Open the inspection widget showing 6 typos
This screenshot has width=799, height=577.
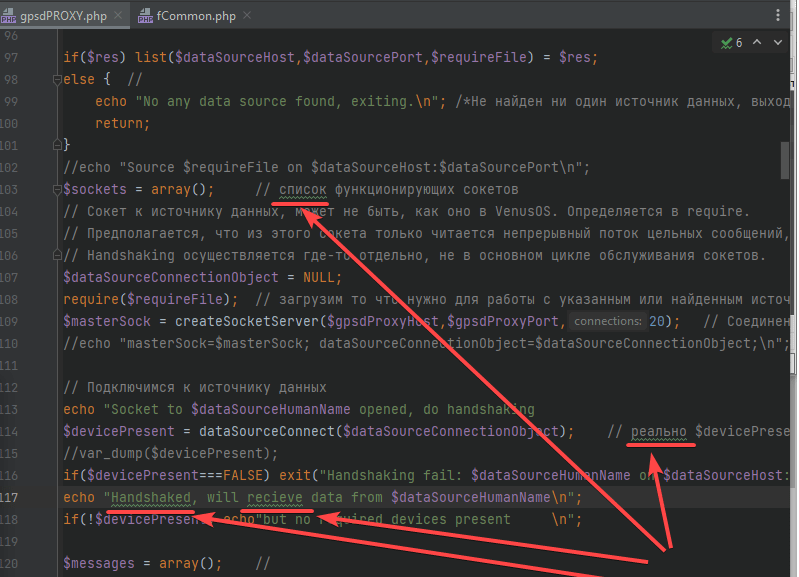pos(732,43)
